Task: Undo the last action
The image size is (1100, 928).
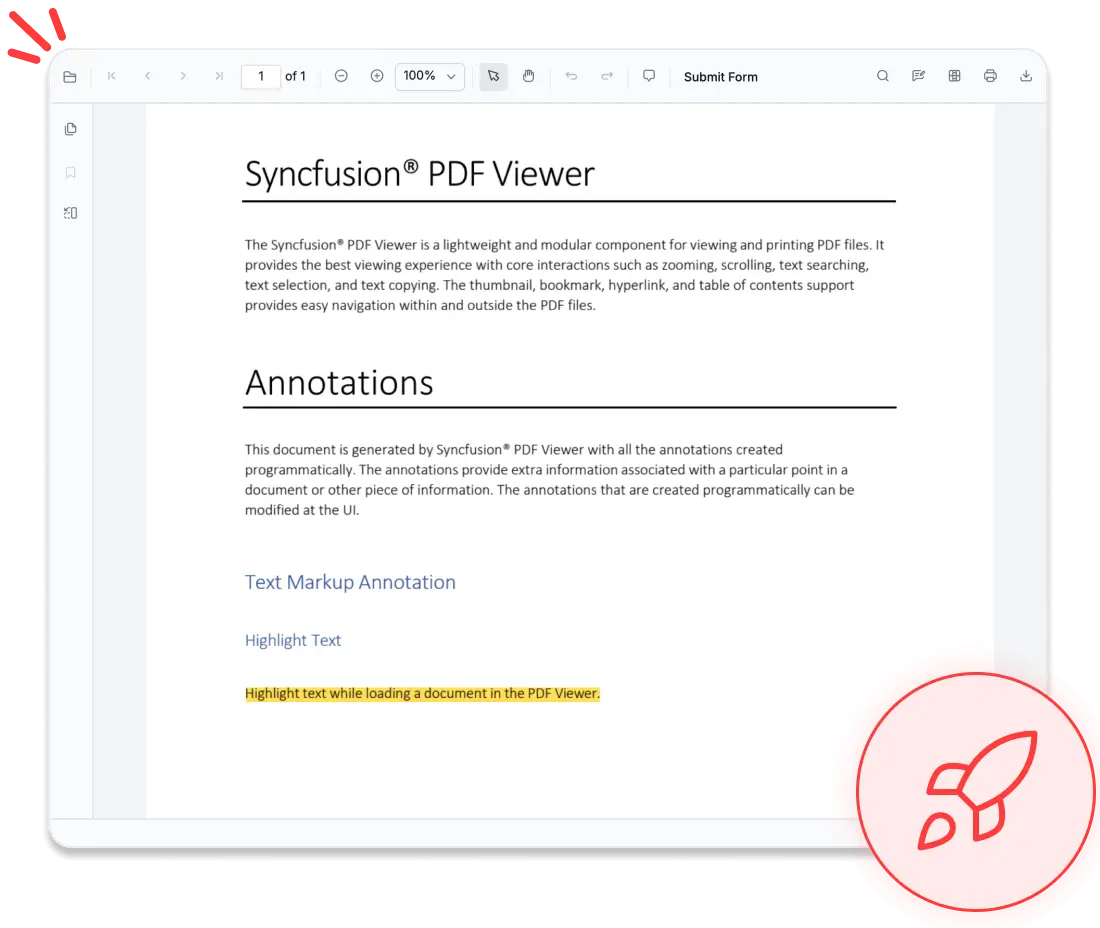Action: 571,76
